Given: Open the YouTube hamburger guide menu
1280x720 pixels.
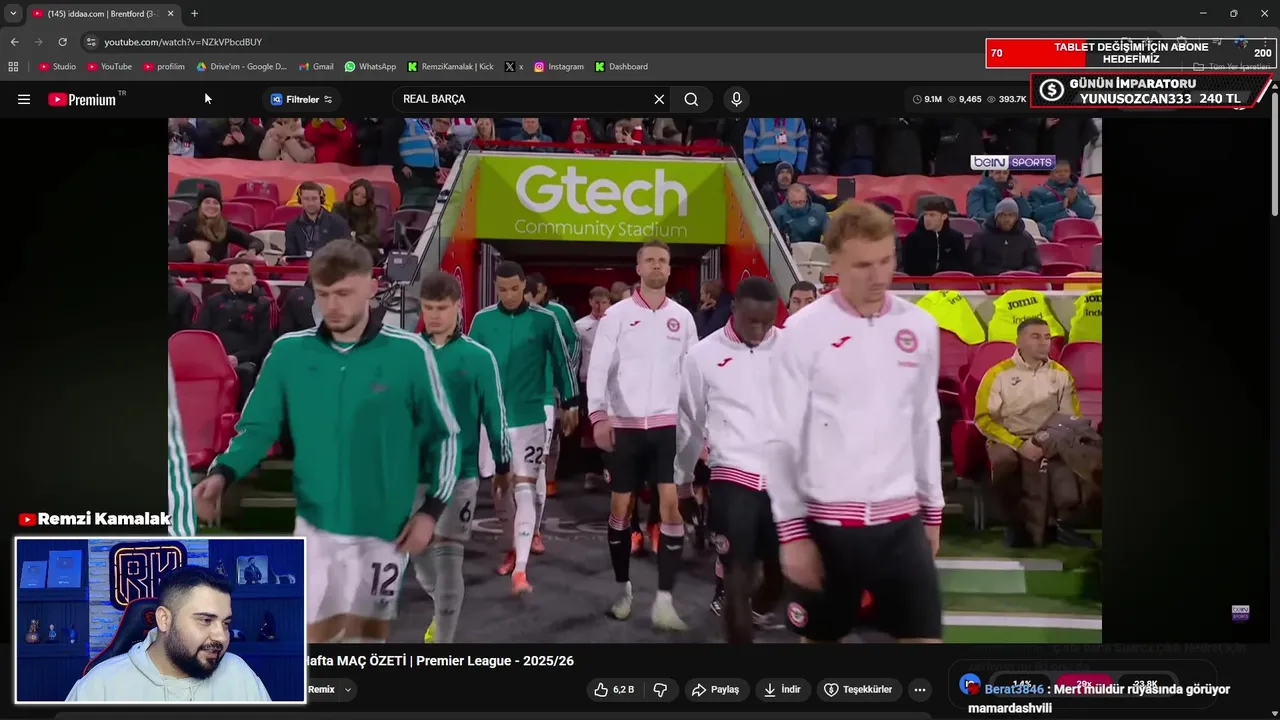Looking at the screenshot, I should [x=24, y=99].
